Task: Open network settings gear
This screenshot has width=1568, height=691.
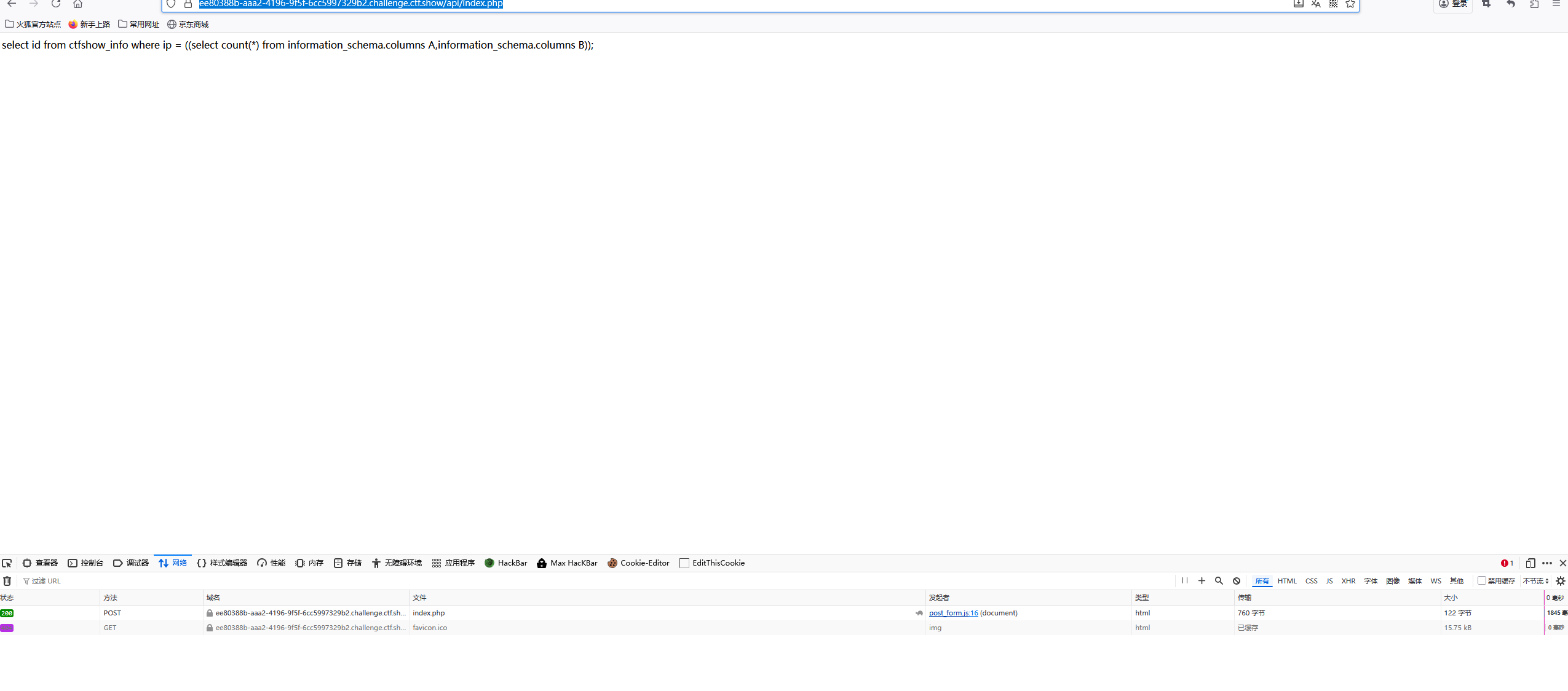Action: coord(1561,581)
